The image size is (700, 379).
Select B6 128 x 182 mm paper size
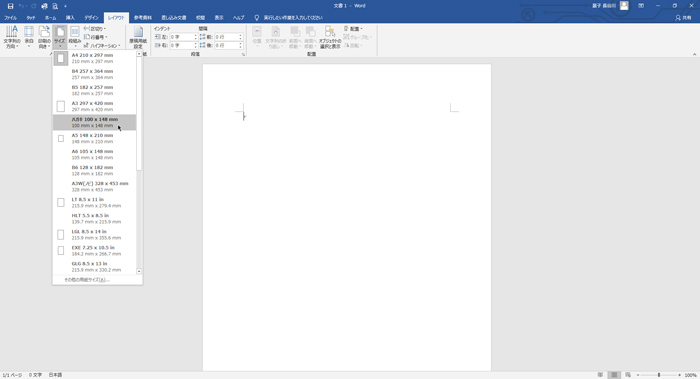94,171
